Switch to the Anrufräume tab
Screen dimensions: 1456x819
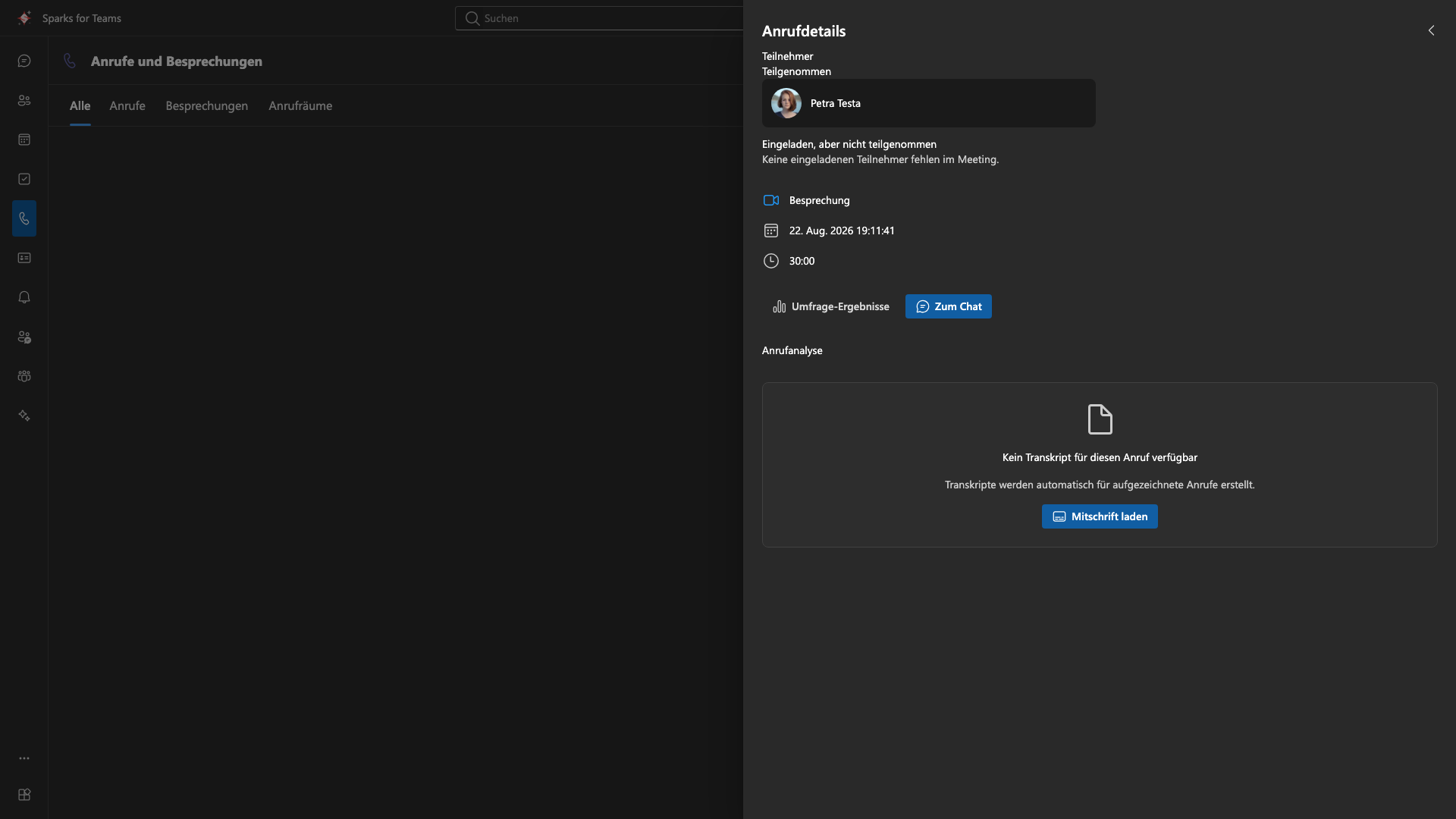point(300,105)
